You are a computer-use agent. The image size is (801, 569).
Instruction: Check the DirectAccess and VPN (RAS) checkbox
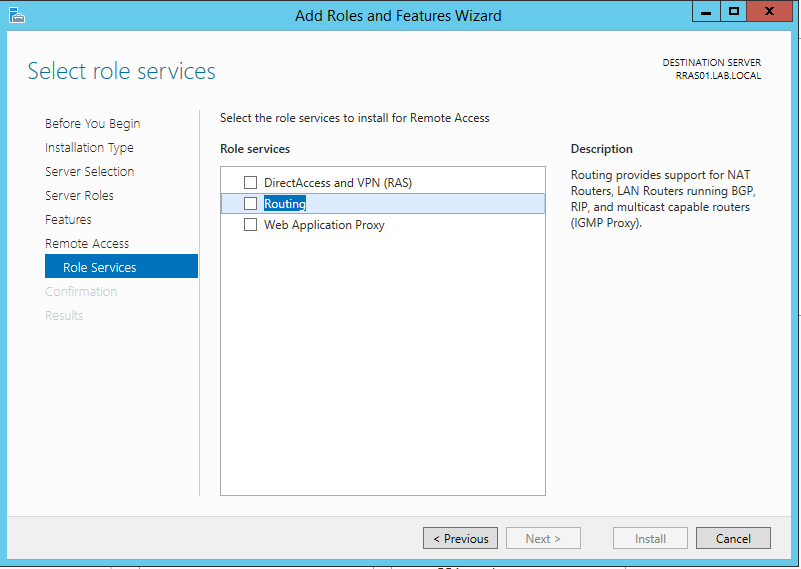click(x=250, y=182)
